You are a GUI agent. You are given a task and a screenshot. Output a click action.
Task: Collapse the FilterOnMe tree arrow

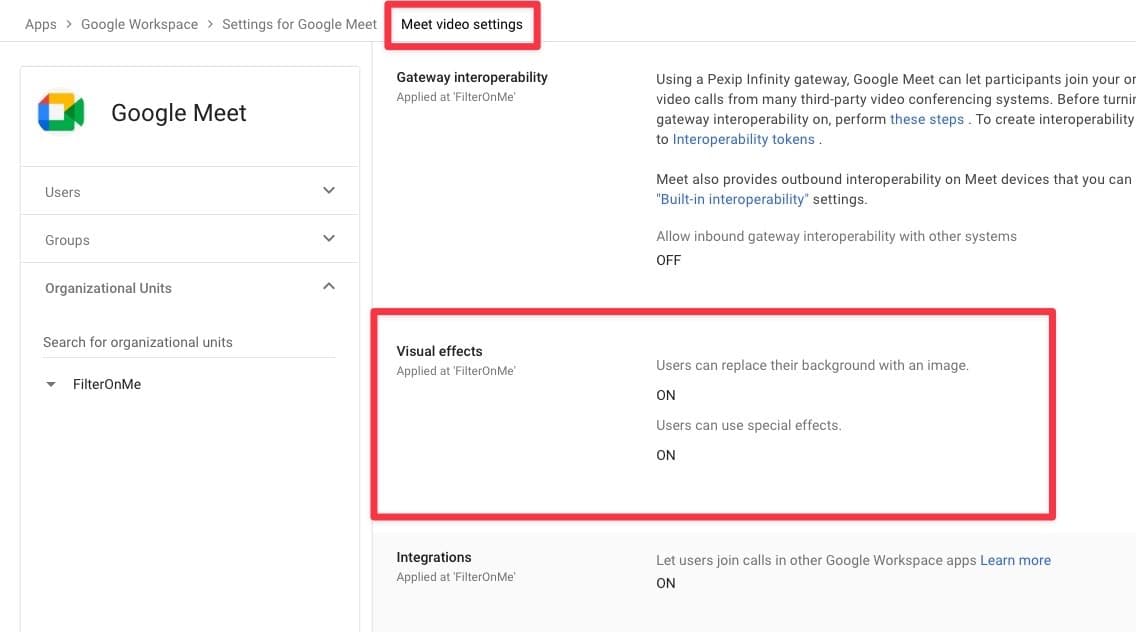tap(51, 384)
